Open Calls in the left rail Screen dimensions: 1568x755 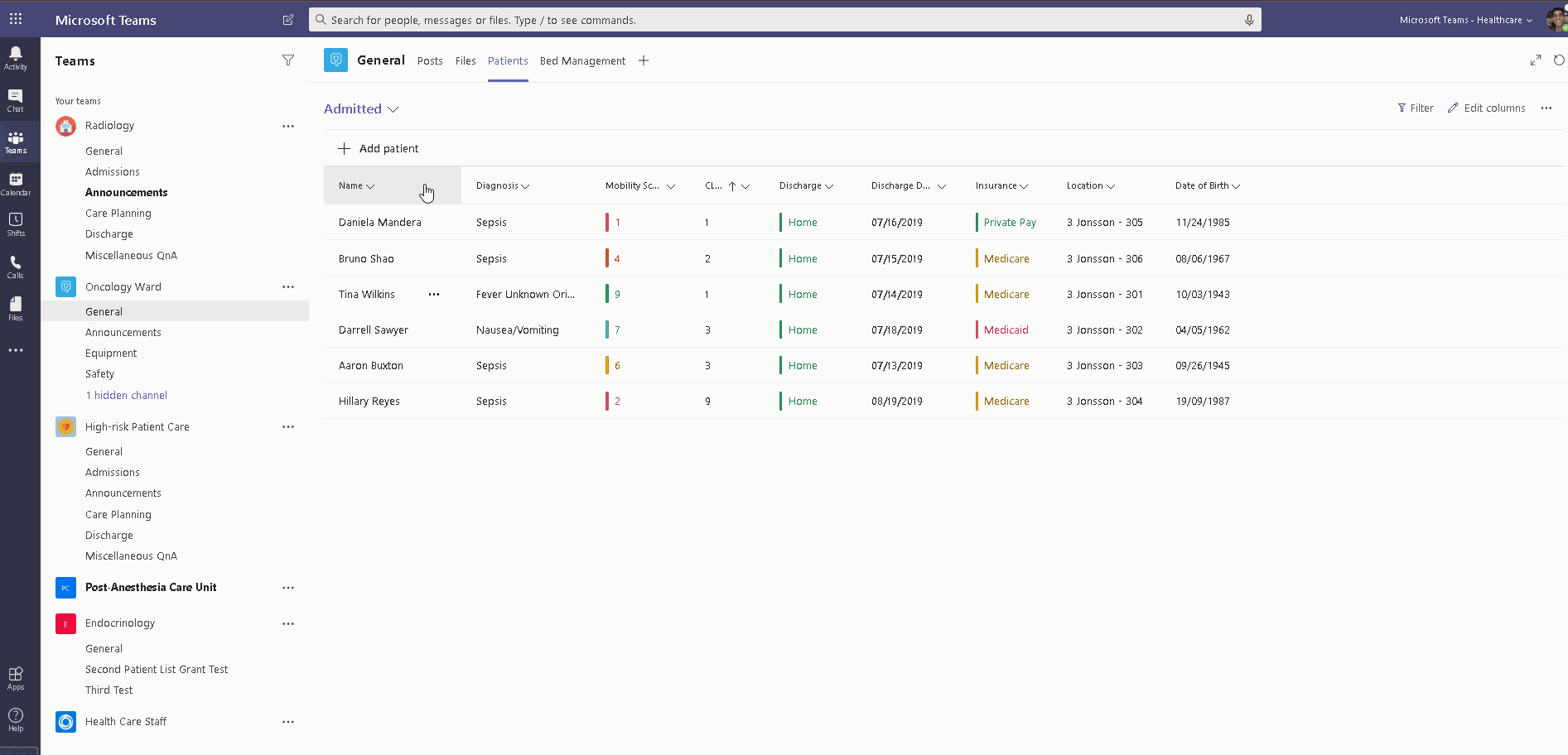tap(16, 267)
